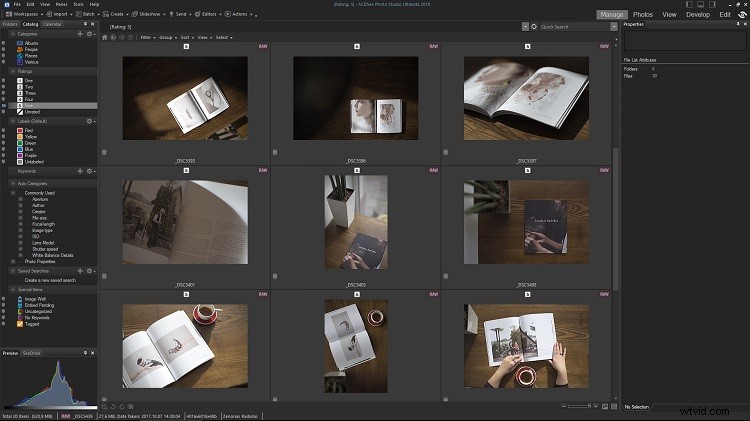This screenshot has height=421, width=750.
Task: Open the File menu
Action: coord(17,4)
